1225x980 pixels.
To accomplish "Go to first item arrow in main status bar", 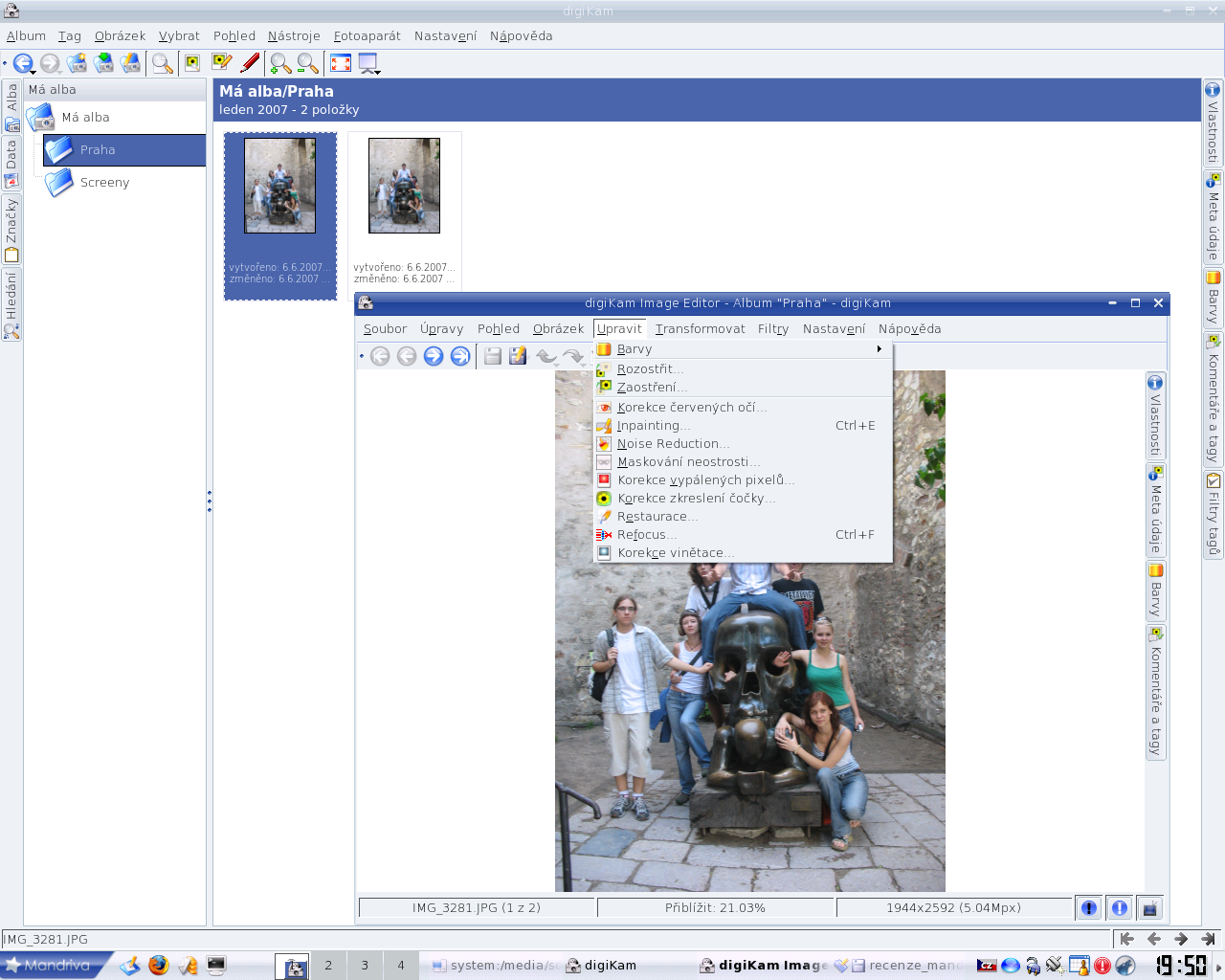I will [x=1127, y=939].
